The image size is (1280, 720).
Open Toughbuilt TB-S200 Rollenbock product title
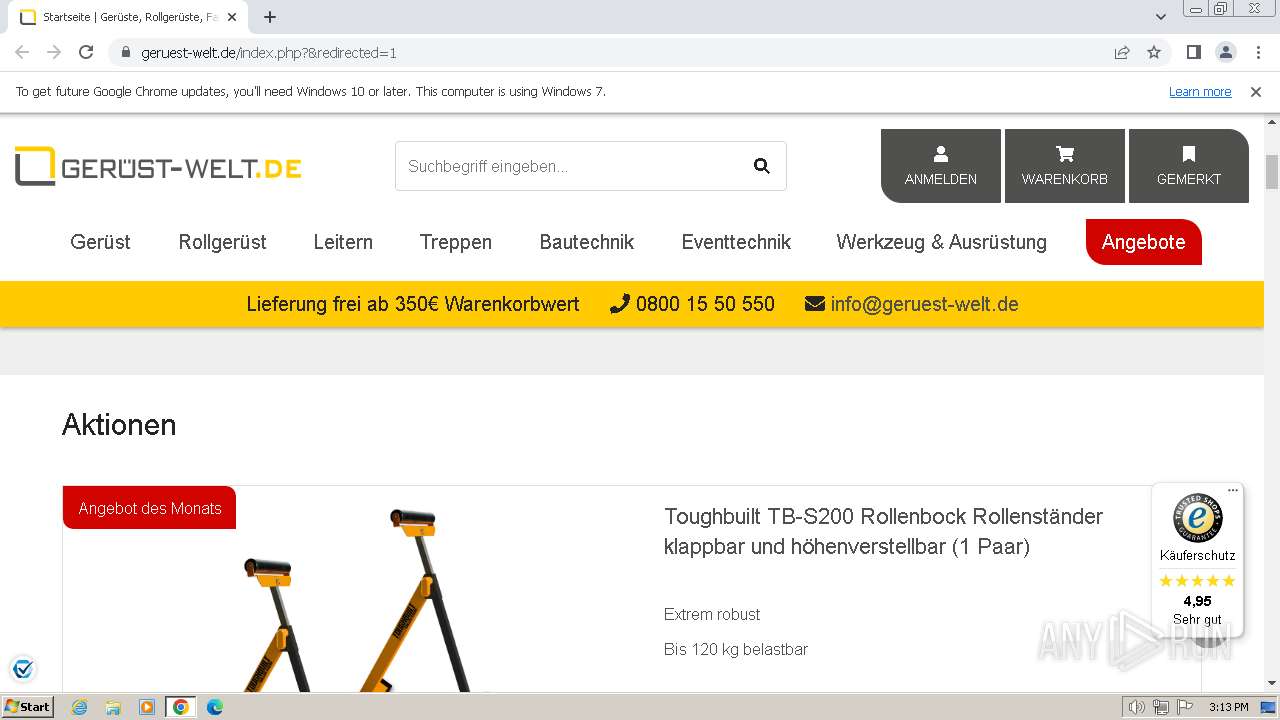tap(883, 531)
